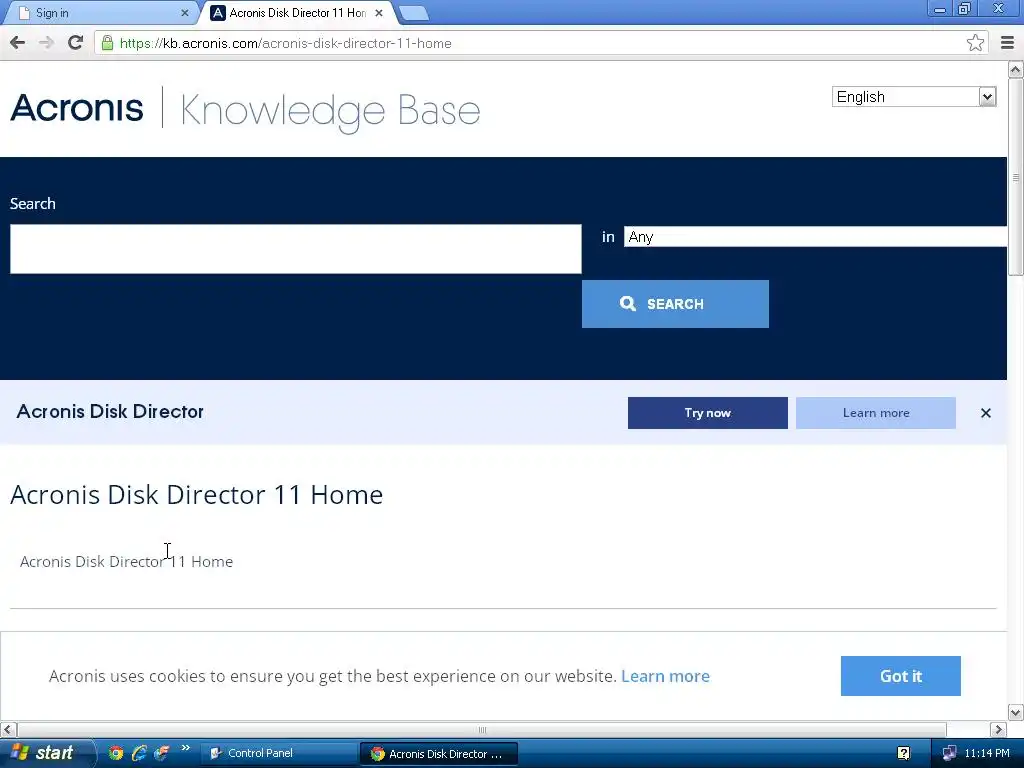The image size is (1024, 768).
Task: Launch Chrome from quick launch
Action: pos(116,753)
